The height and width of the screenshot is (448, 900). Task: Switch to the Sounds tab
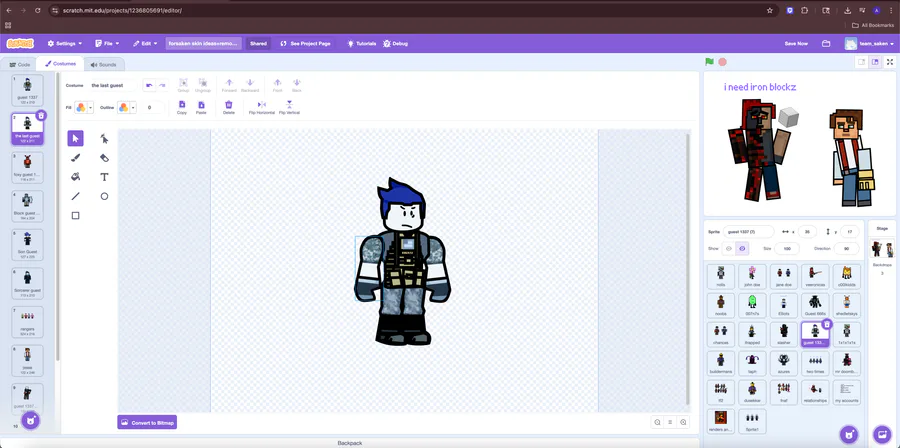click(103, 65)
